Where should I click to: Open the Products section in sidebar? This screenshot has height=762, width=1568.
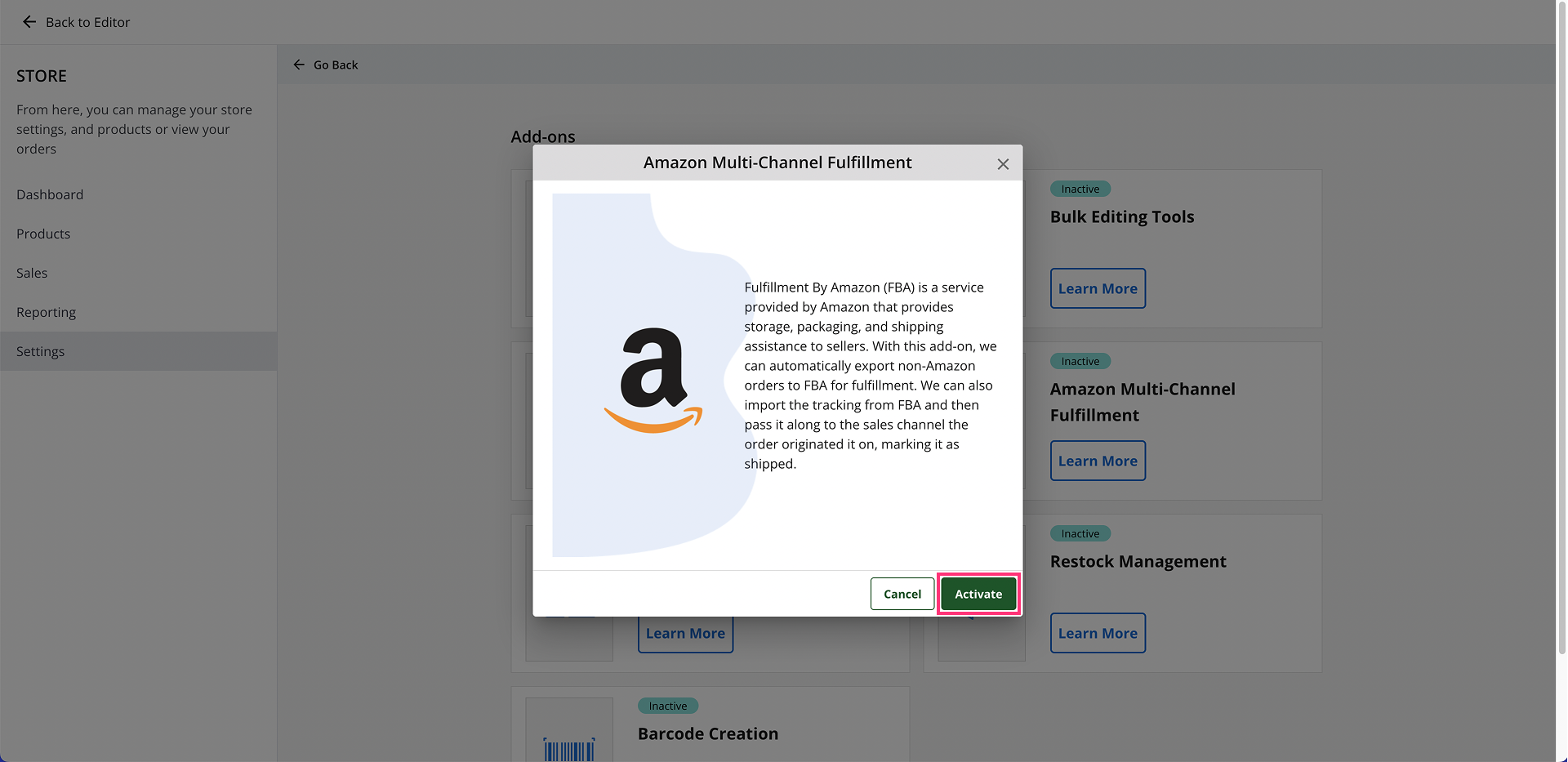point(138,234)
